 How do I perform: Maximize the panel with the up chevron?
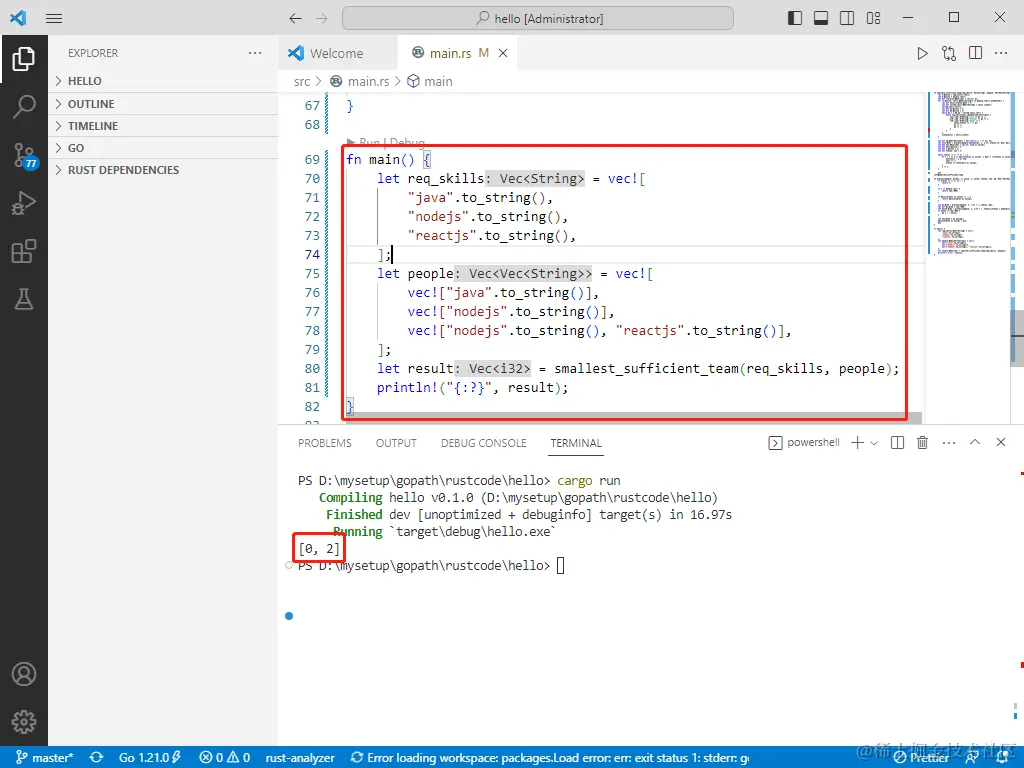[974, 442]
